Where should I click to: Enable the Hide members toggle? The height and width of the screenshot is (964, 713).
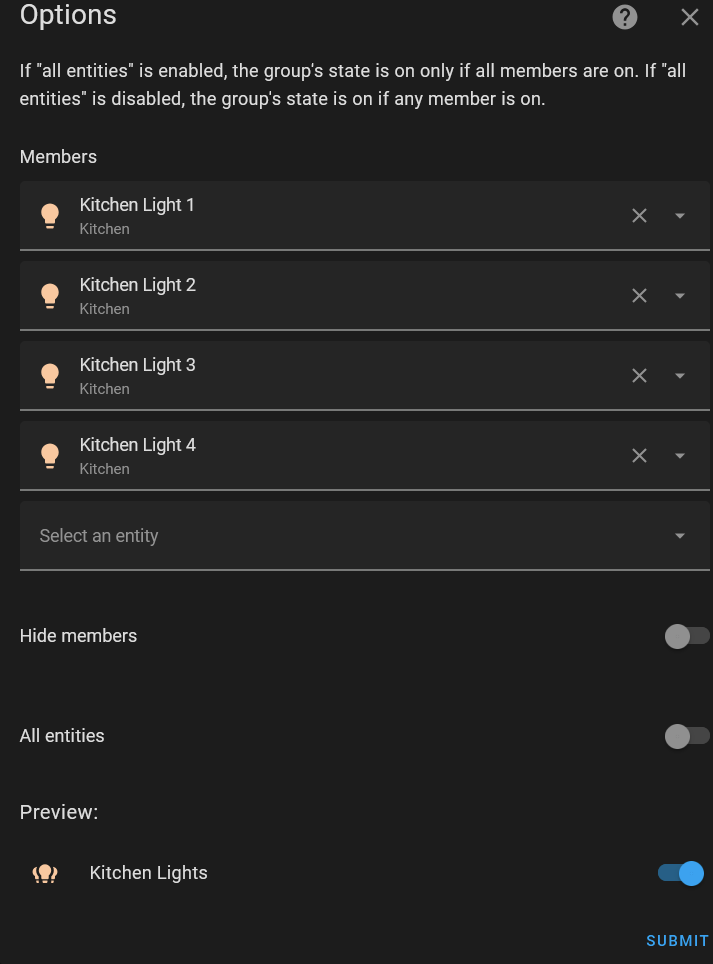[x=687, y=636]
